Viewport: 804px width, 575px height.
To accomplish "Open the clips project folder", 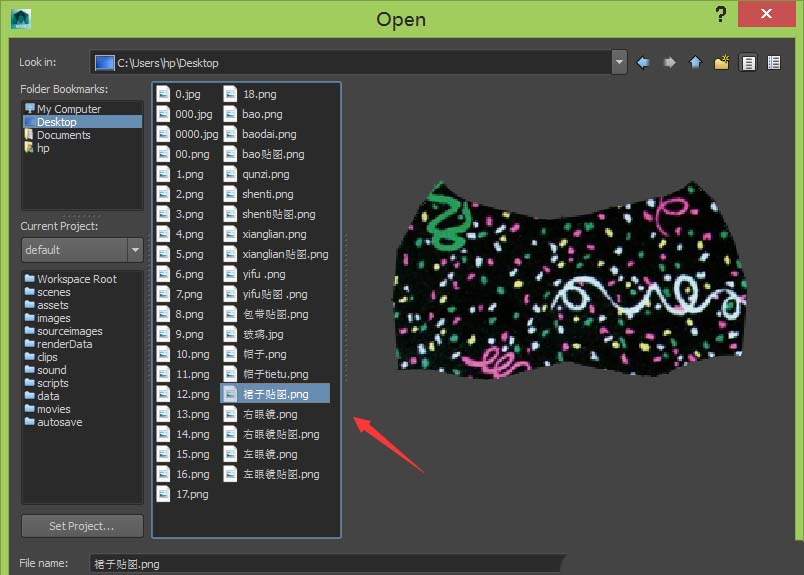I will pyautogui.click(x=41, y=357).
